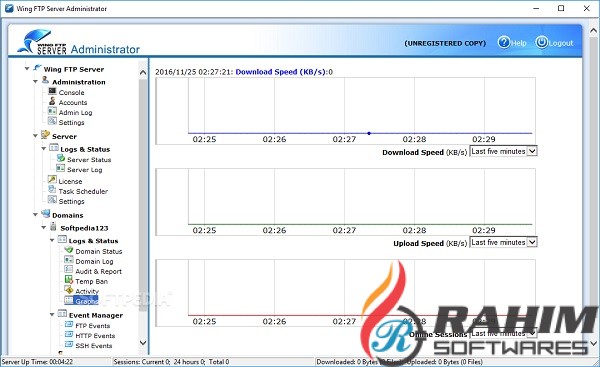Maximize the Wing FTP Server Administrator window
This screenshot has width=600, height=367.
561,8
